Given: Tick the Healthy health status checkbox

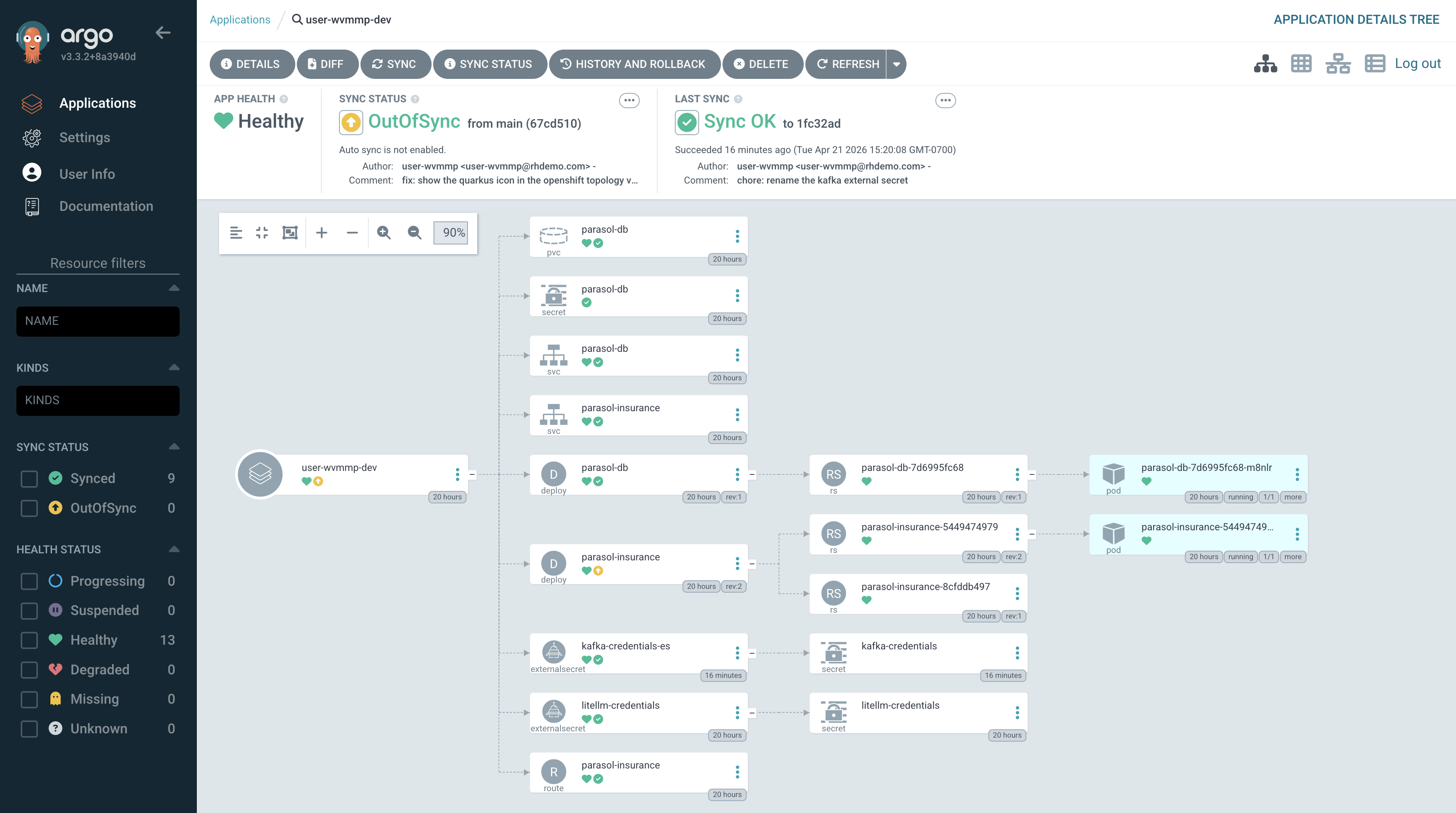Looking at the screenshot, I should click(x=29, y=640).
